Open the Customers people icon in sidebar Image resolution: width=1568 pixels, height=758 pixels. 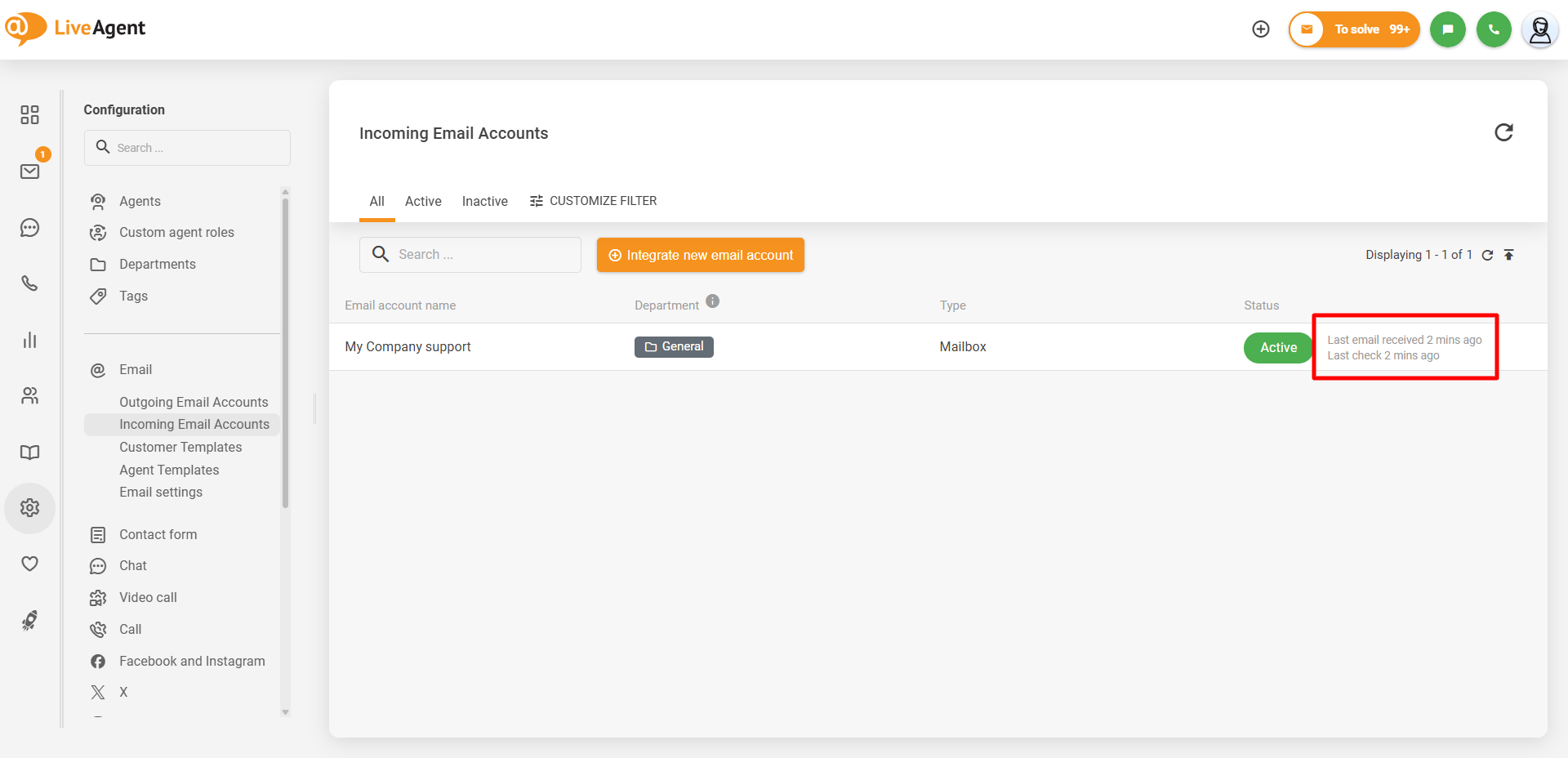30,396
